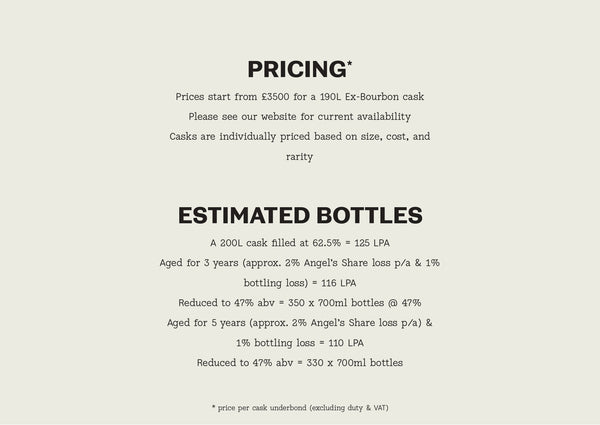
Task: Click '190L Ex-Bourbon cask' text
Action: click(372, 97)
